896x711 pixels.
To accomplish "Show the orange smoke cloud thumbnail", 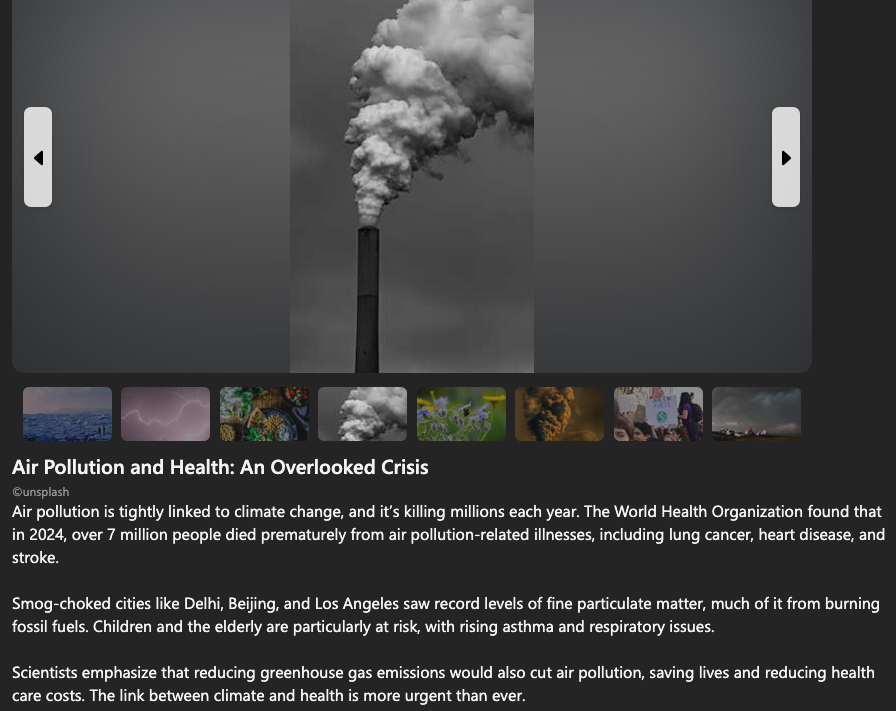I will [559, 414].
